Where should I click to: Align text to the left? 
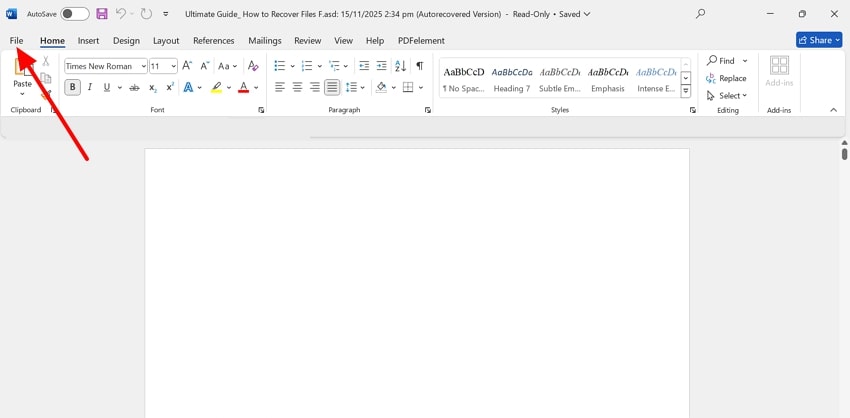click(280, 87)
